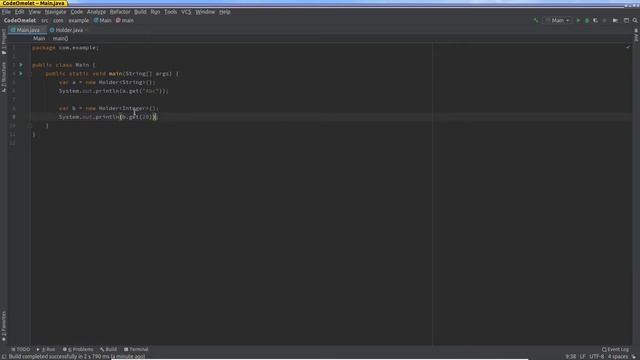Open Search Everywhere magnifier icon

(x=635, y=20)
